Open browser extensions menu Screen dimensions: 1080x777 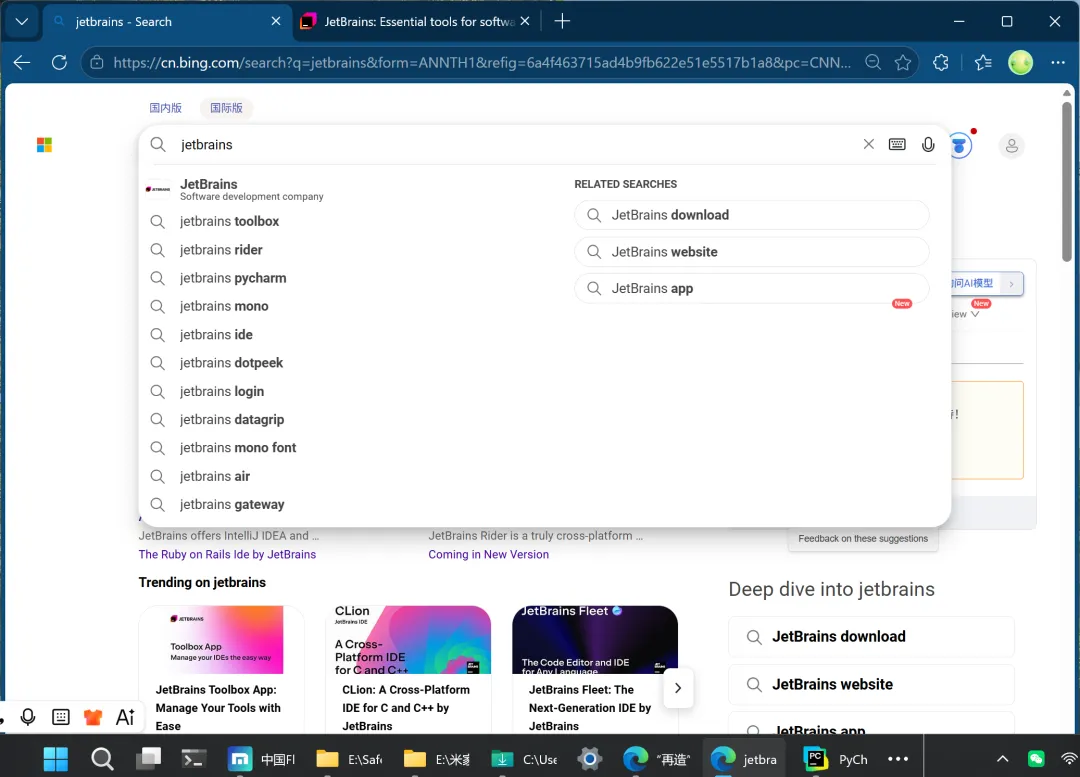pos(941,63)
